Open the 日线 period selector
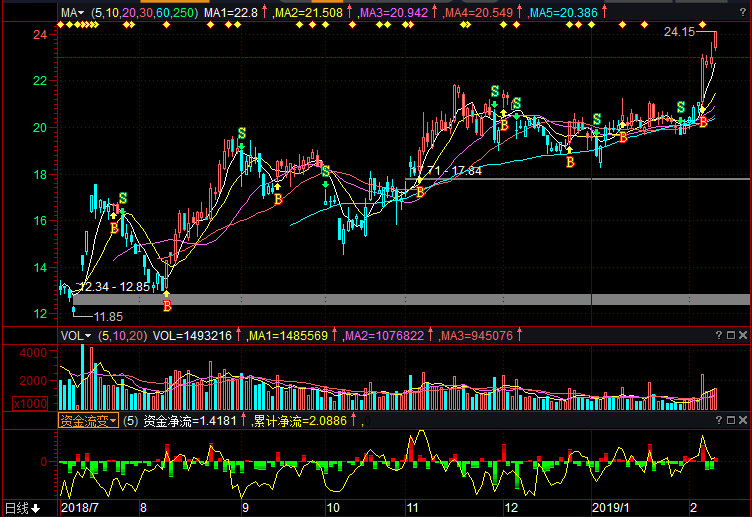The height and width of the screenshot is (517, 752). tap(22, 508)
